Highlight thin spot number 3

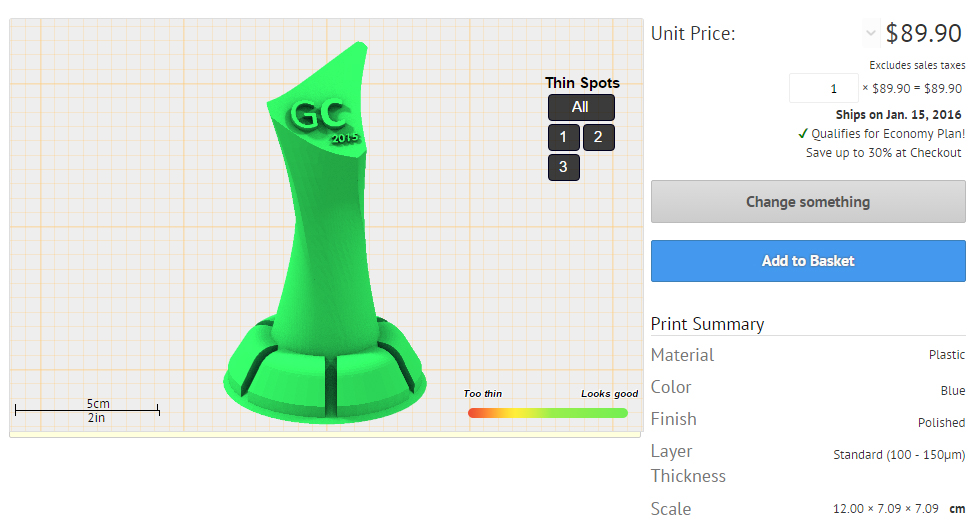[563, 167]
